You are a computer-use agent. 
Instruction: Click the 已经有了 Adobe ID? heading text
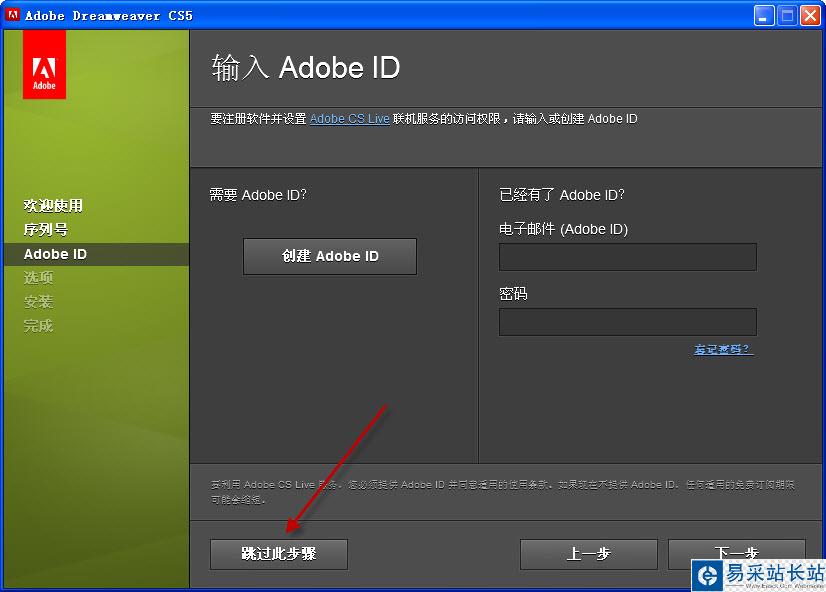[562, 195]
